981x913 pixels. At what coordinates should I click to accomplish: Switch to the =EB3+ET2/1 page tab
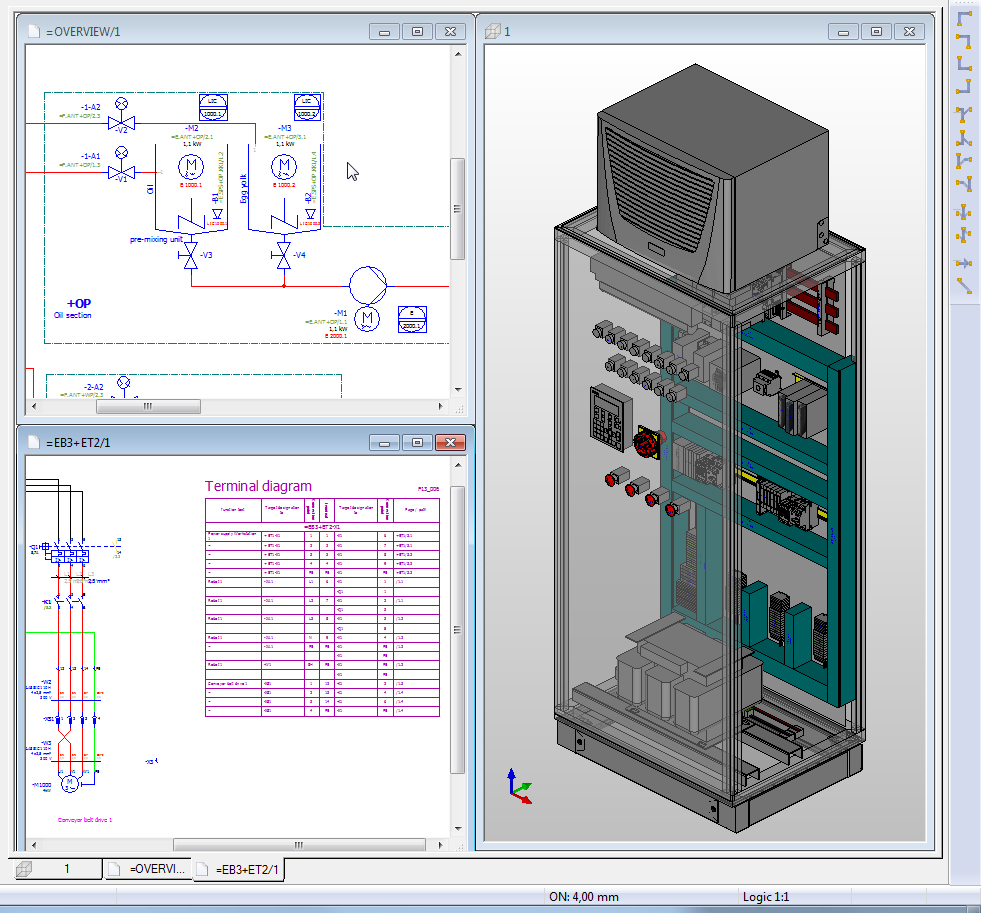(x=238, y=869)
